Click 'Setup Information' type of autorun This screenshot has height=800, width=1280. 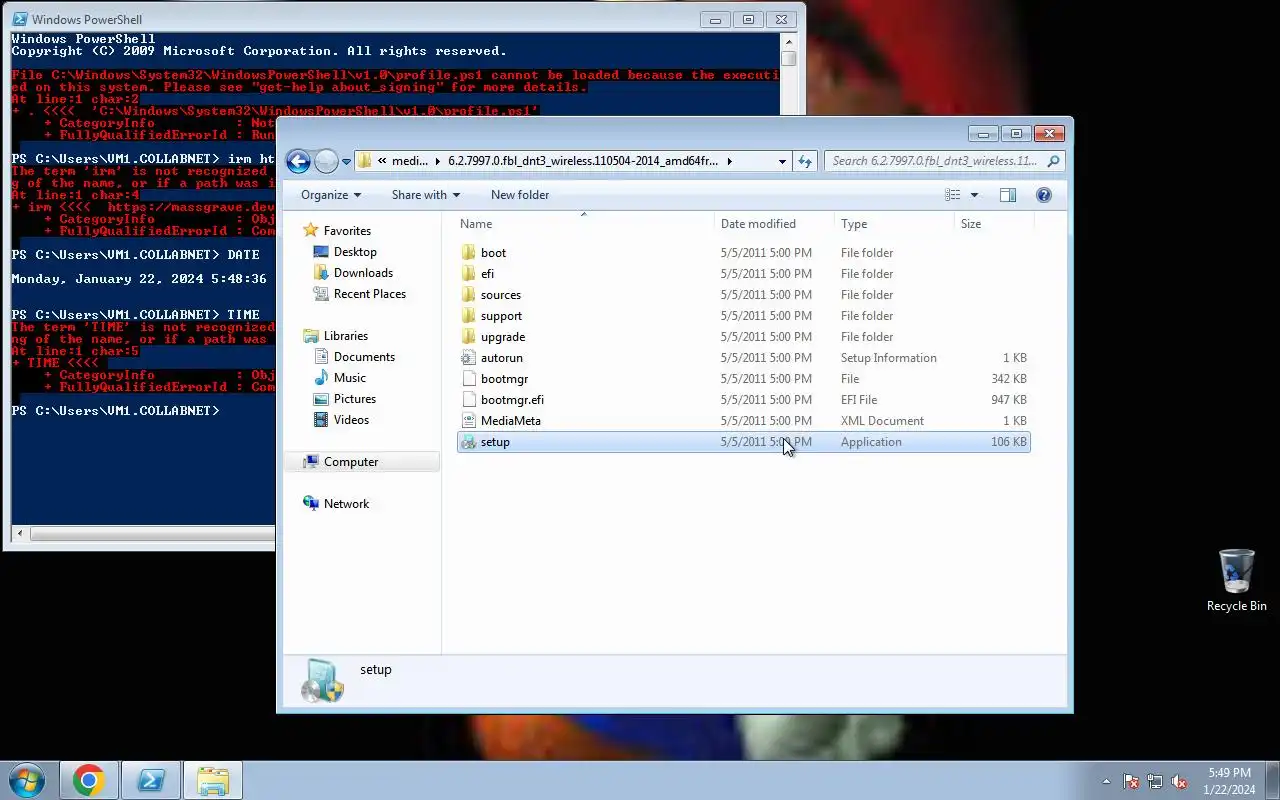pyautogui.click(x=889, y=358)
